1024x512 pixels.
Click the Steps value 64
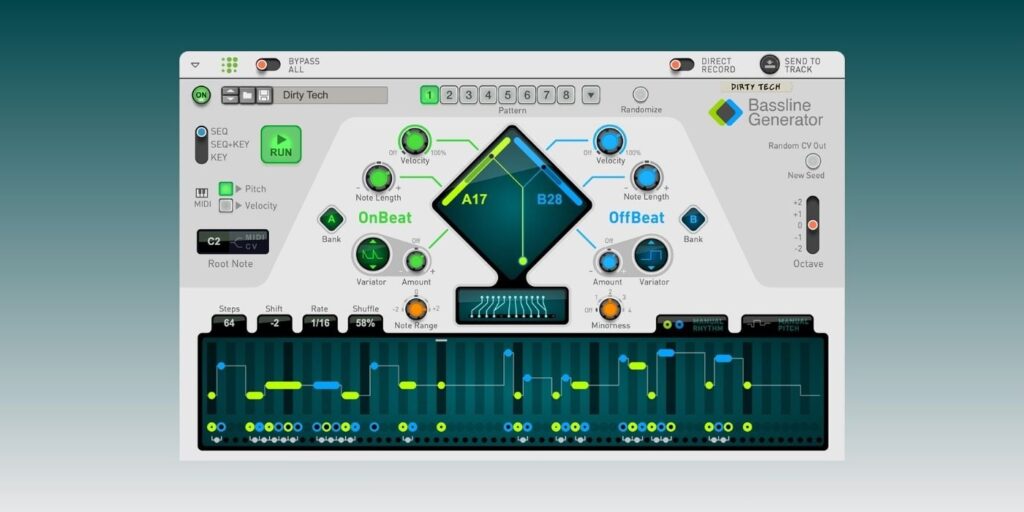229,323
